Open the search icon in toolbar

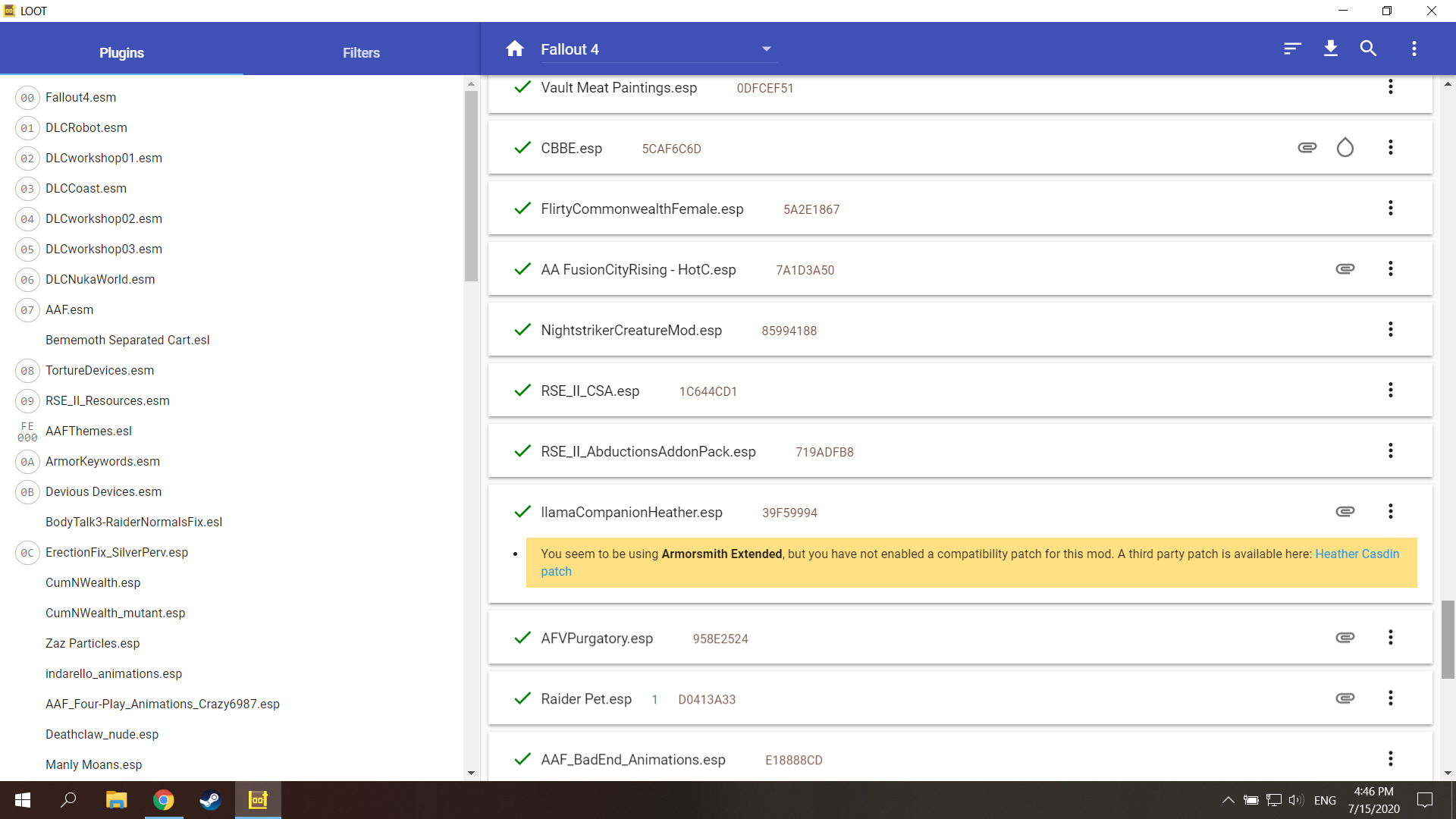[x=1369, y=49]
